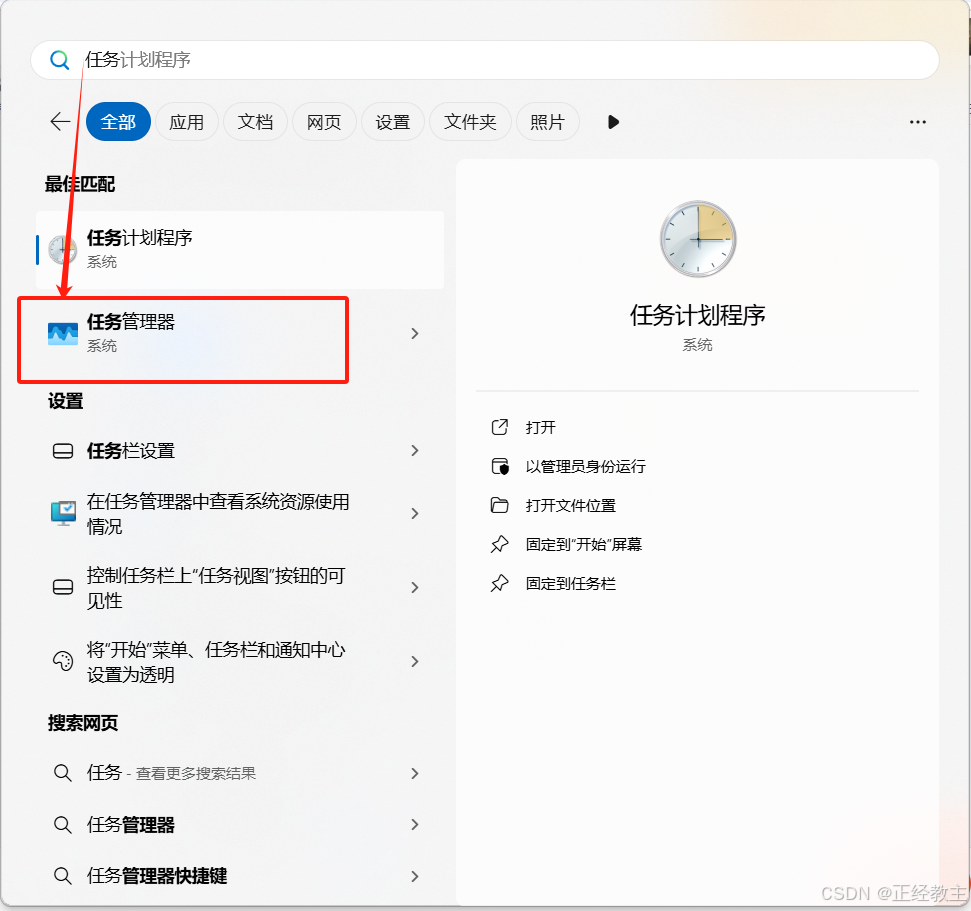Click the large clock icon in preview pane
Viewport: 971px width, 911px height.
point(697,239)
